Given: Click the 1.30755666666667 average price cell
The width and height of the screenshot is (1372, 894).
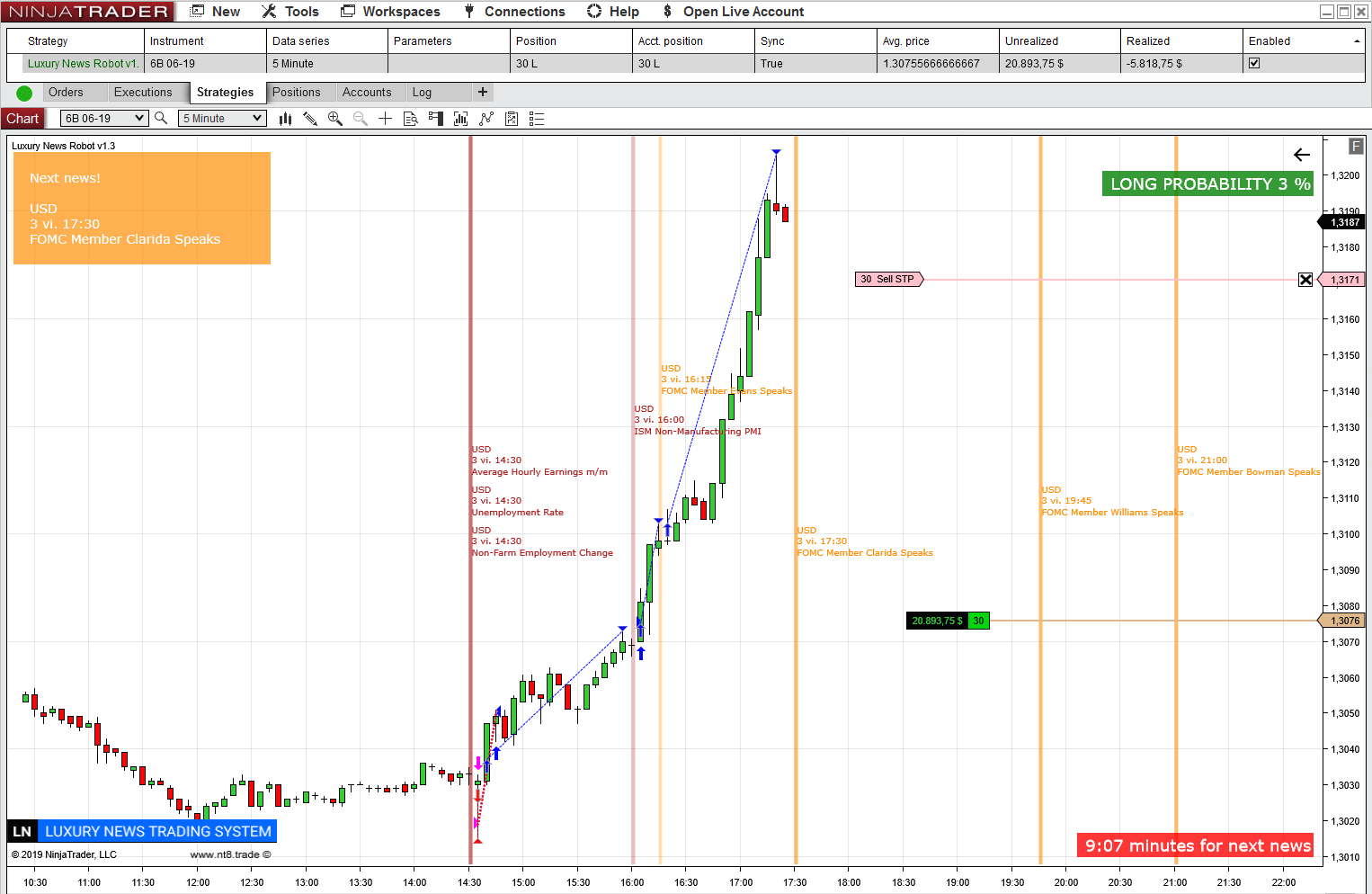Looking at the screenshot, I should pyautogui.click(x=938, y=64).
